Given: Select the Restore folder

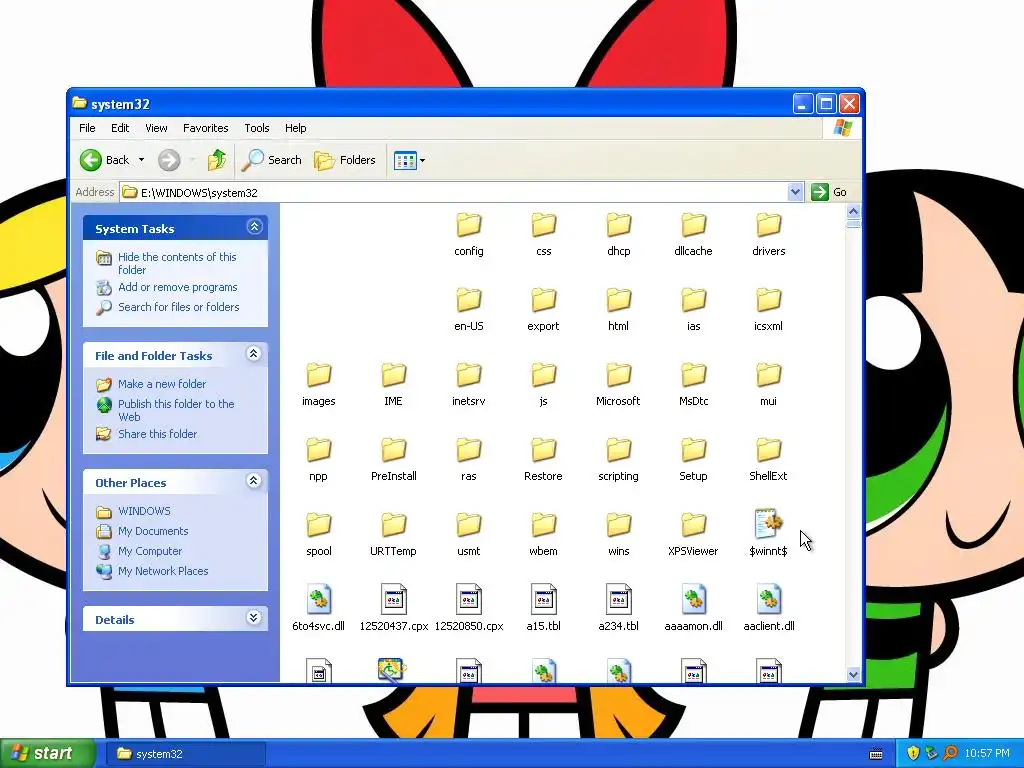Looking at the screenshot, I should (x=543, y=460).
